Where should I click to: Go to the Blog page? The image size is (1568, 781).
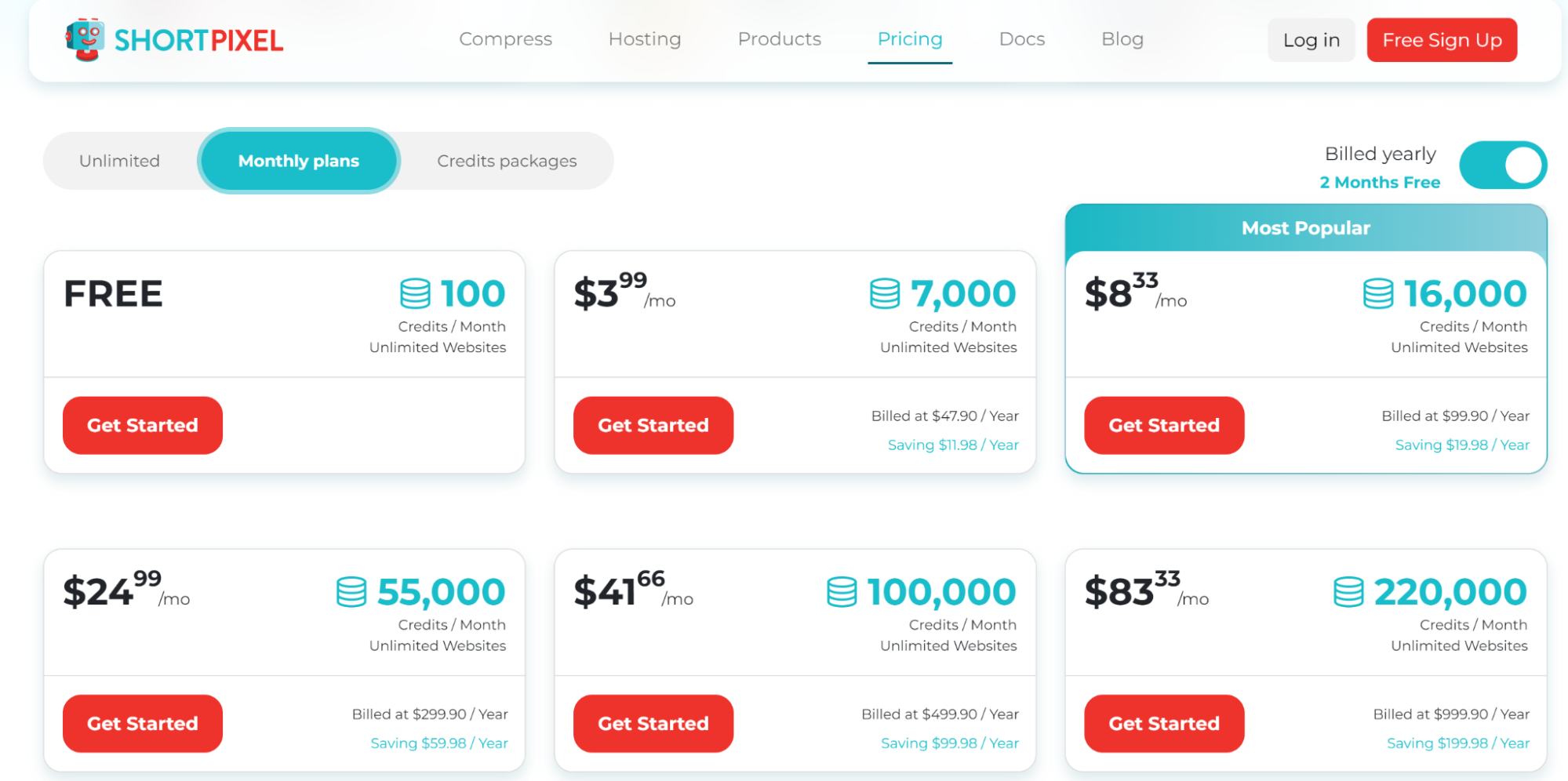1122,39
